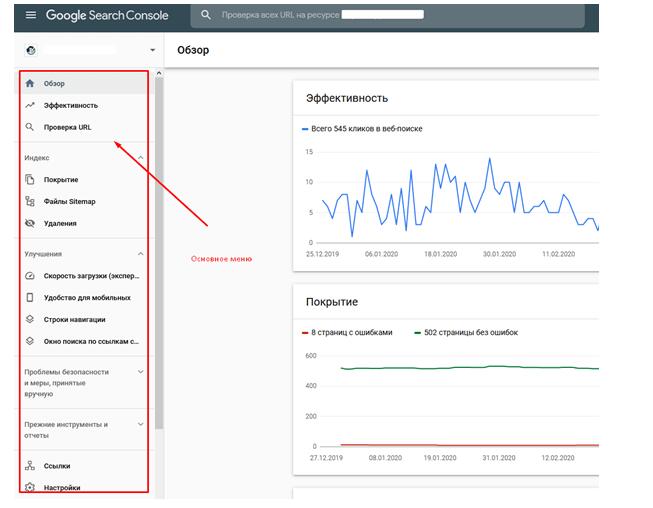Click the property globe icon
The image size is (653, 508).
(x=31, y=50)
